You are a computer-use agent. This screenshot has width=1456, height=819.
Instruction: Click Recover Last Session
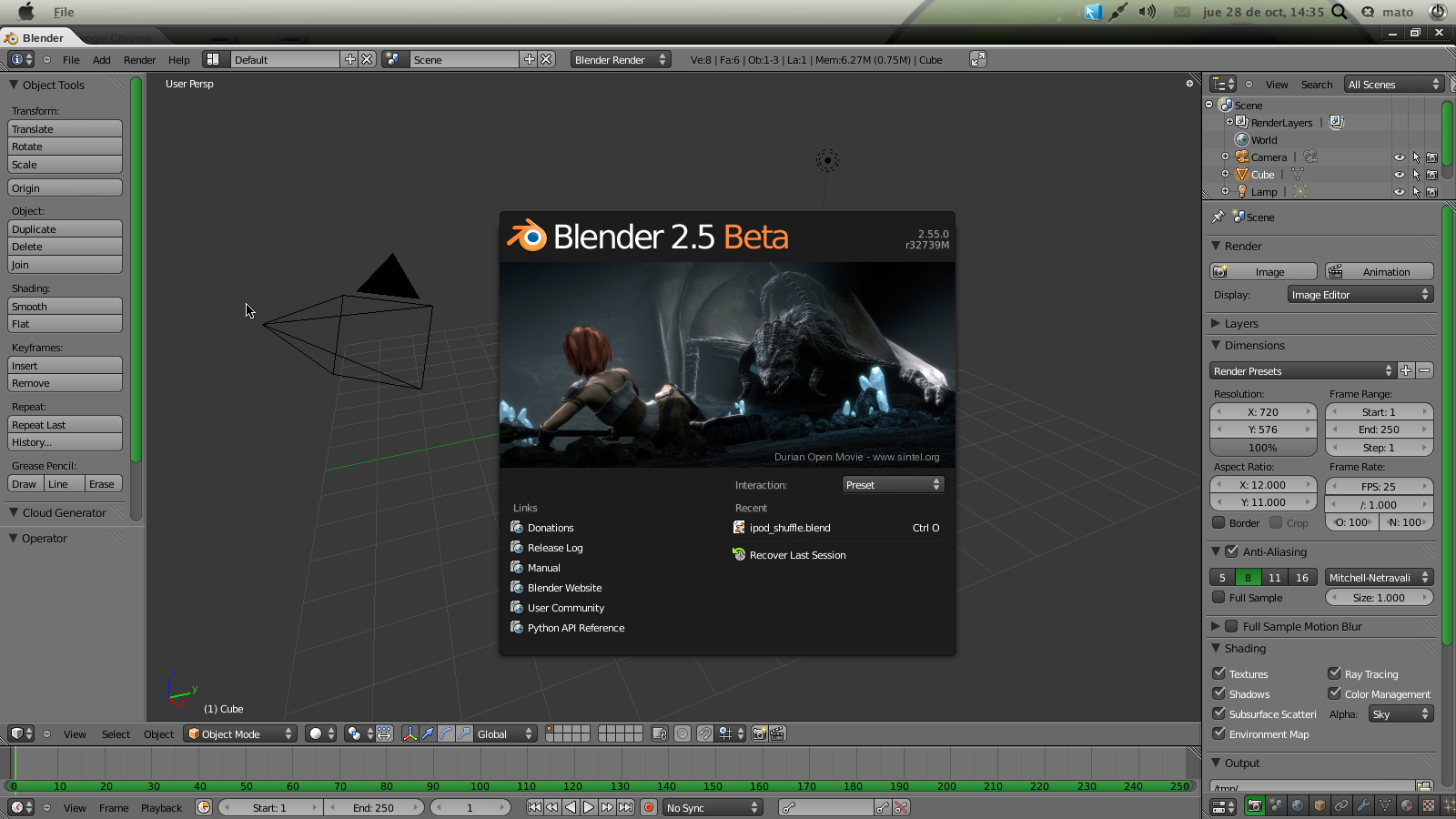point(790,555)
